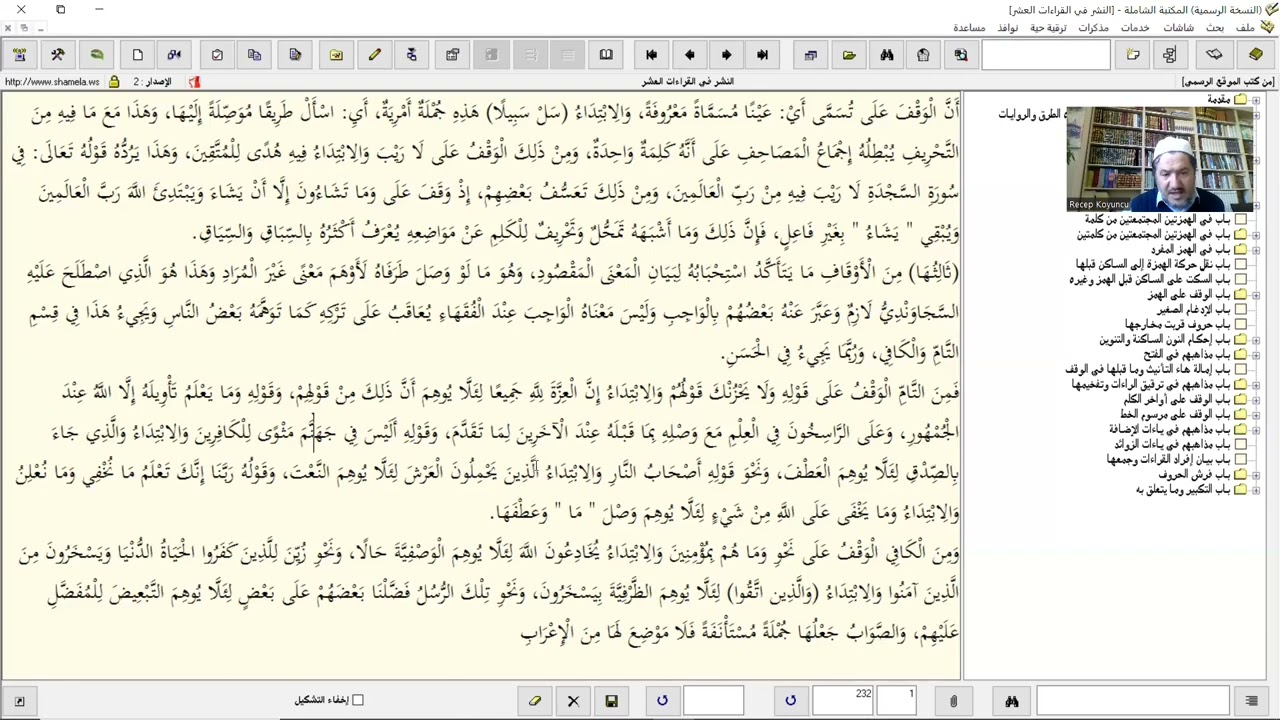Click the tree structure icon in toolbar
This screenshot has height=720, width=1280.
coord(1170,55)
